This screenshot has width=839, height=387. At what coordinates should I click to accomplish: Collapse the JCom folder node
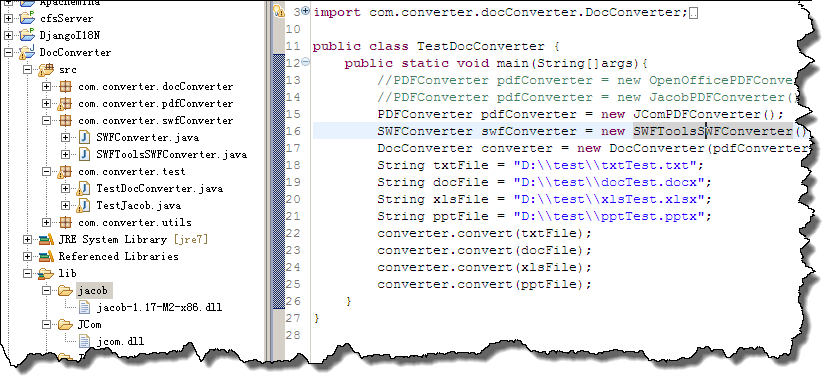pos(47,324)
